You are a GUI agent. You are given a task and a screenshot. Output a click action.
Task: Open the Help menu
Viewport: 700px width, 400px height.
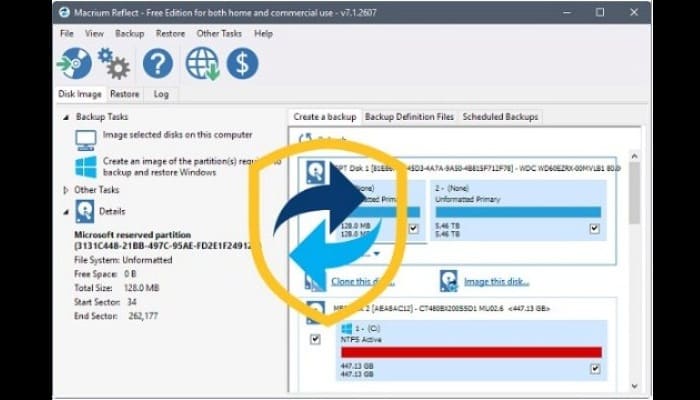pyautogui.click(x=263, y=33)
